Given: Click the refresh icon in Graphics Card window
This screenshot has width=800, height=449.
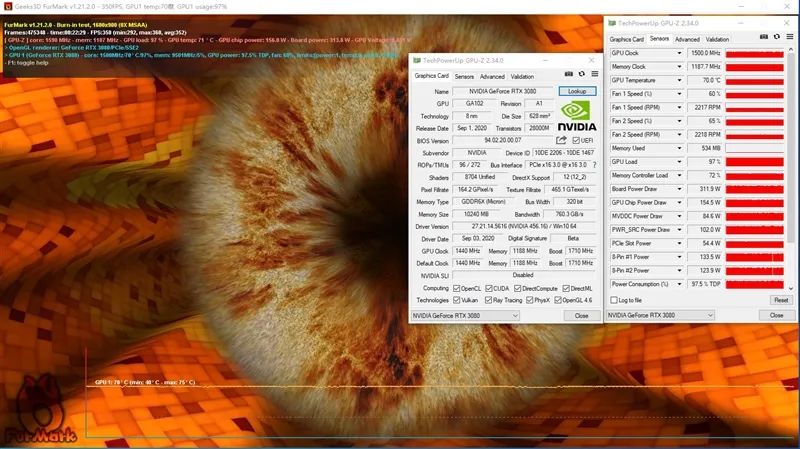Looking at the screenshot, I should coord(582,74).
